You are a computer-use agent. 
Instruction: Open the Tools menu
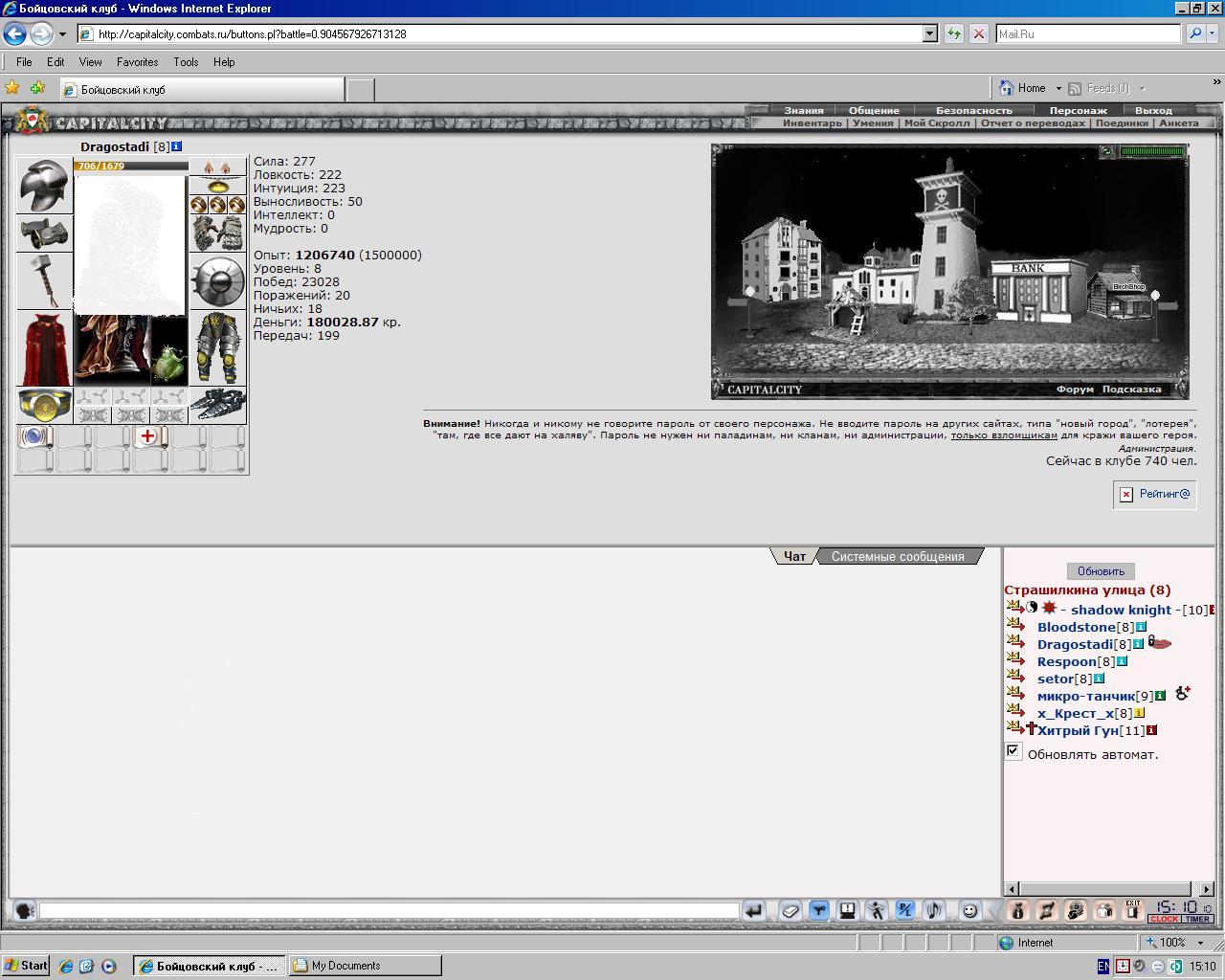(x=186, y=61)
